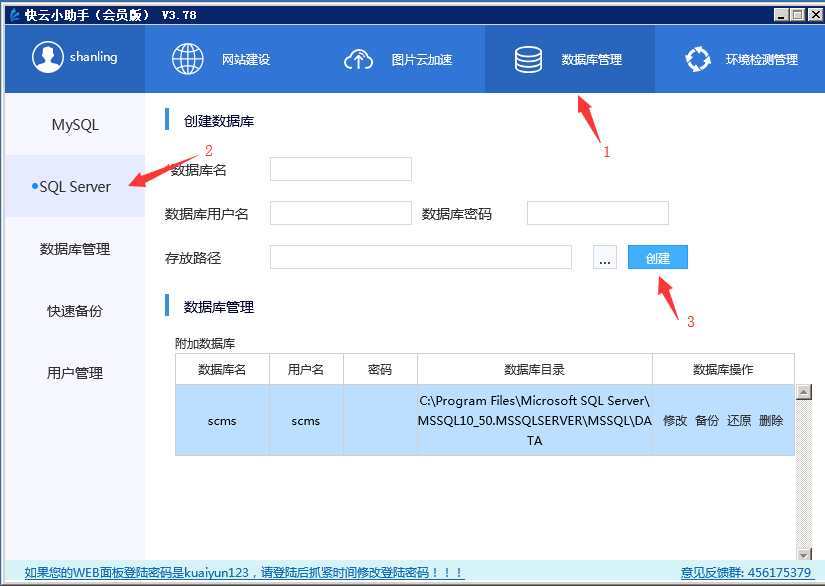
Task: Click the 存放路径 path field
Action: tap(420, 257)
